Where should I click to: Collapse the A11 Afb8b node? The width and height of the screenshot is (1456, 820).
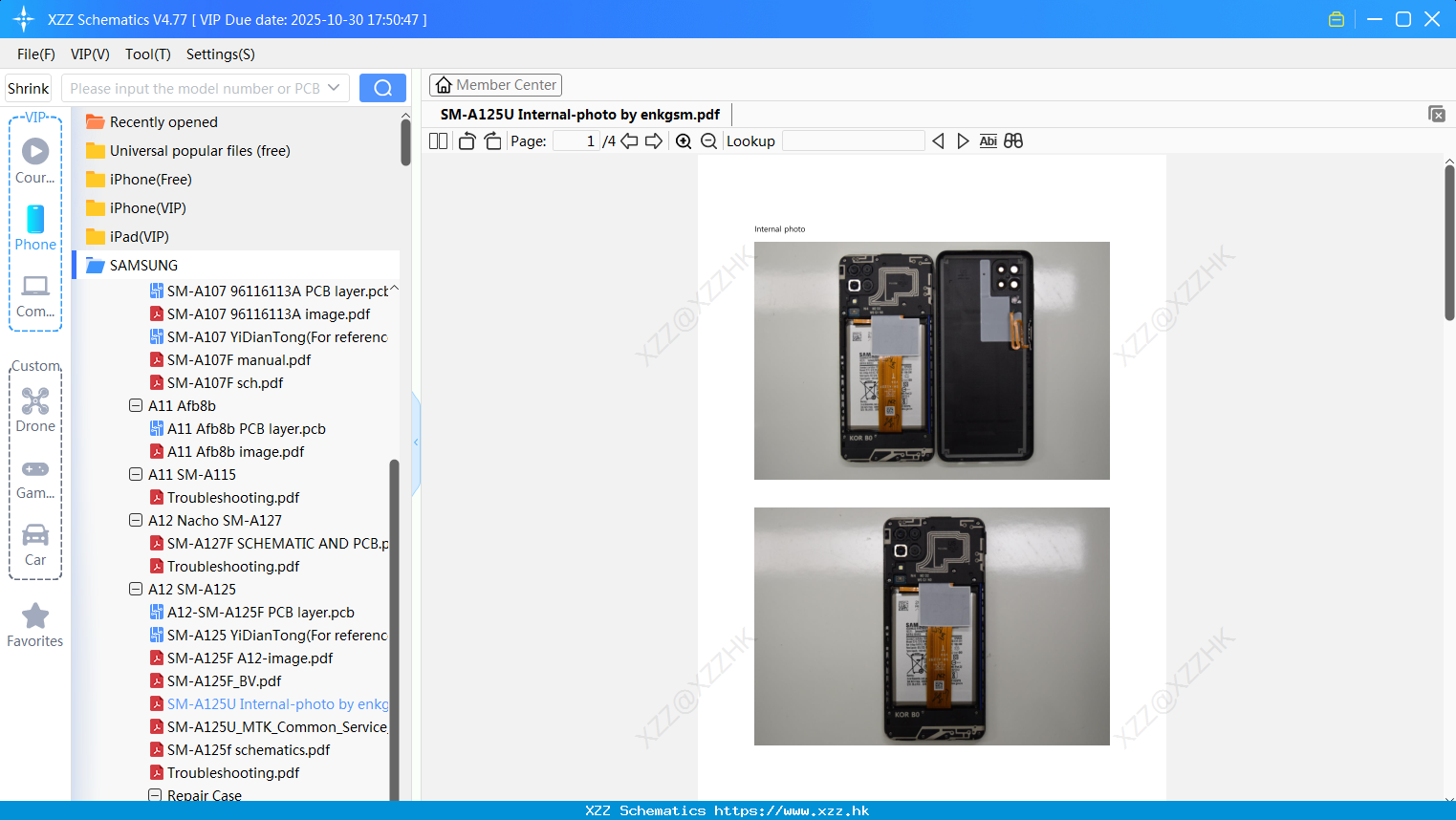136,405
